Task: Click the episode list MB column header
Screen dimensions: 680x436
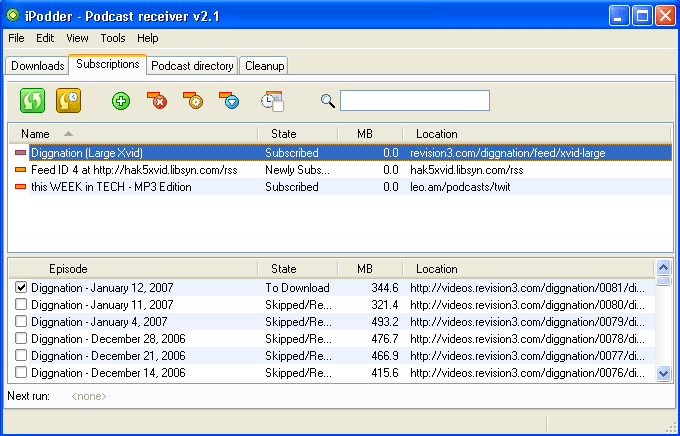Action: click(370, 269)
